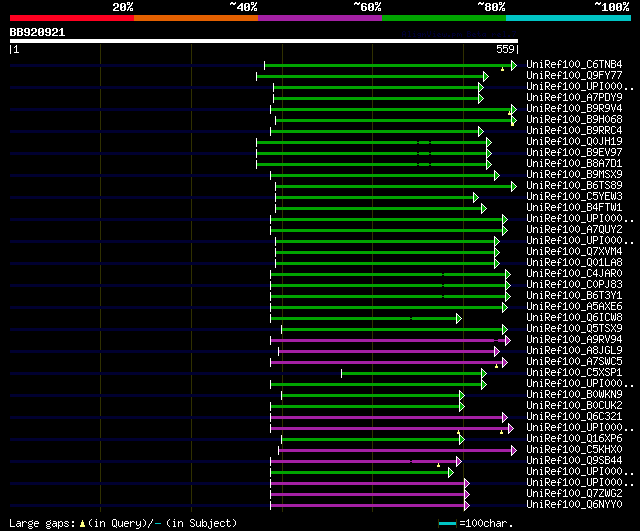Open hit UniRef100_A7PDY9
This screenshot has width=640, height=531.
tap(574, 98)
